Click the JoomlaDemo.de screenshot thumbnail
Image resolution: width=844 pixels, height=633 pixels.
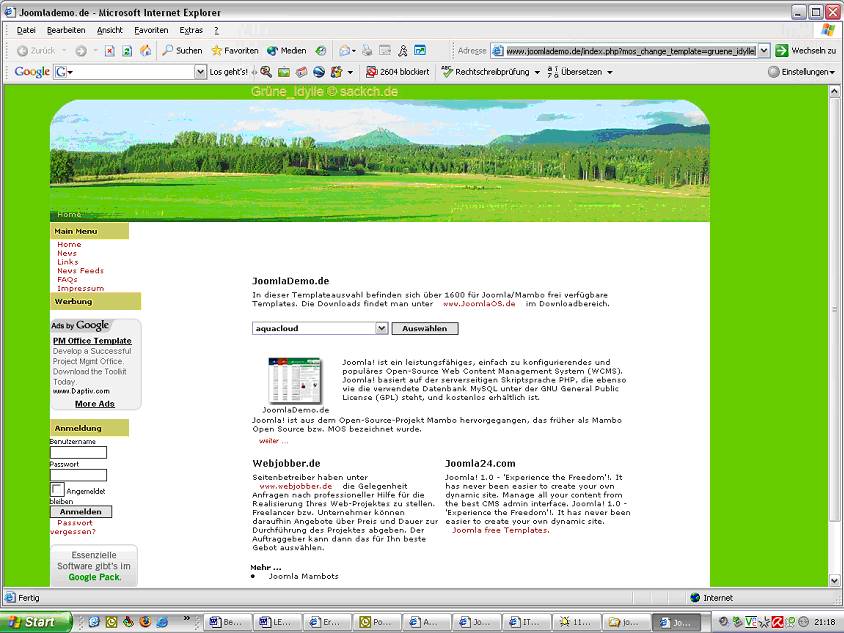[x=295, y=380]
